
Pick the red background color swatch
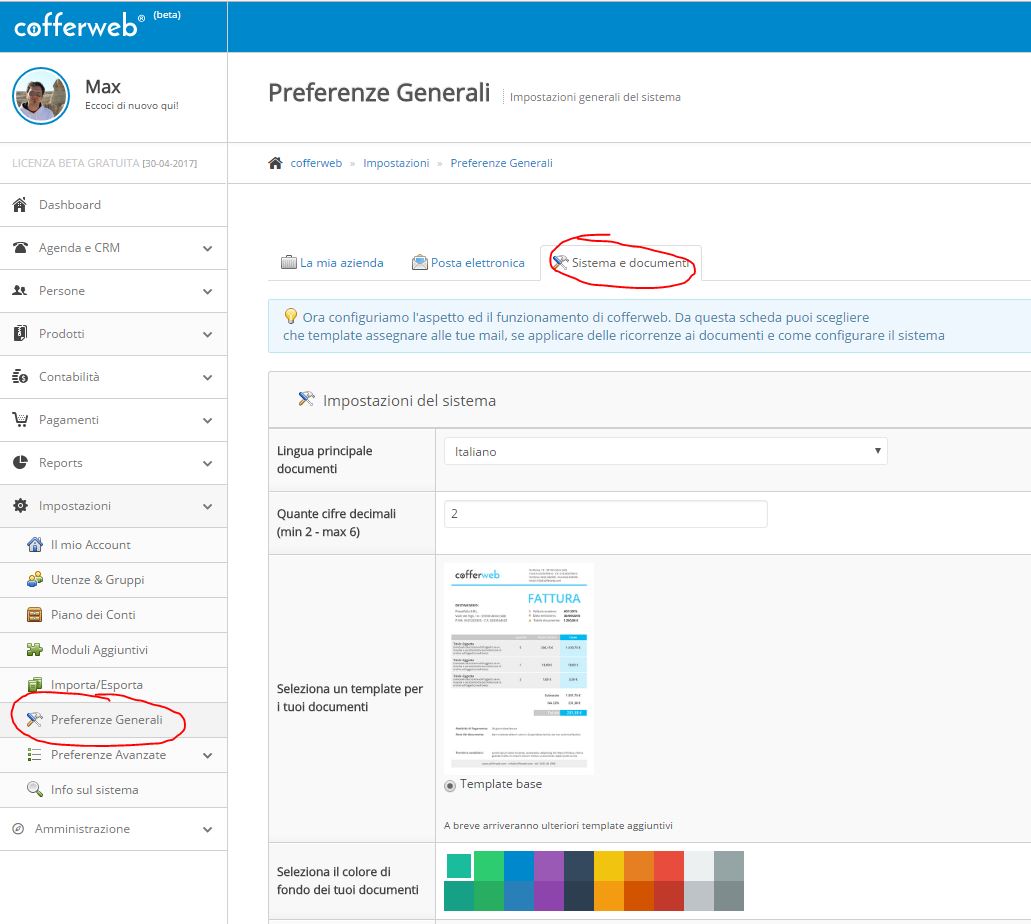669,865
